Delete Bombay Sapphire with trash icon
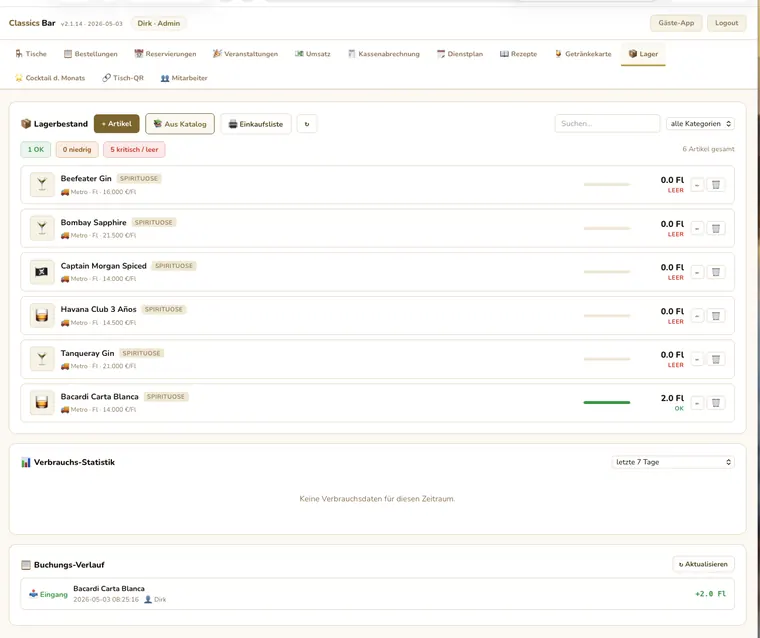Viewport: 760px width, 638px height. coord(716,228)
